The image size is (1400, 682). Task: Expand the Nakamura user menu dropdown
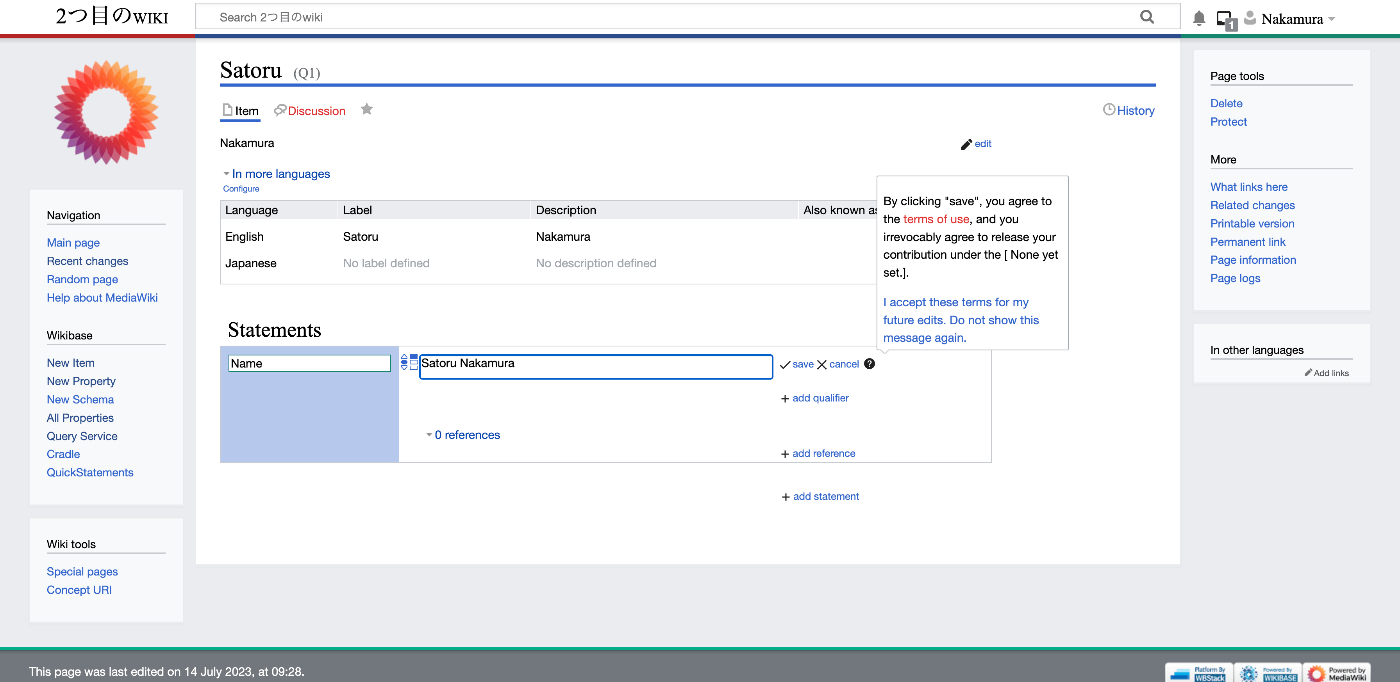coord(1292,17)
